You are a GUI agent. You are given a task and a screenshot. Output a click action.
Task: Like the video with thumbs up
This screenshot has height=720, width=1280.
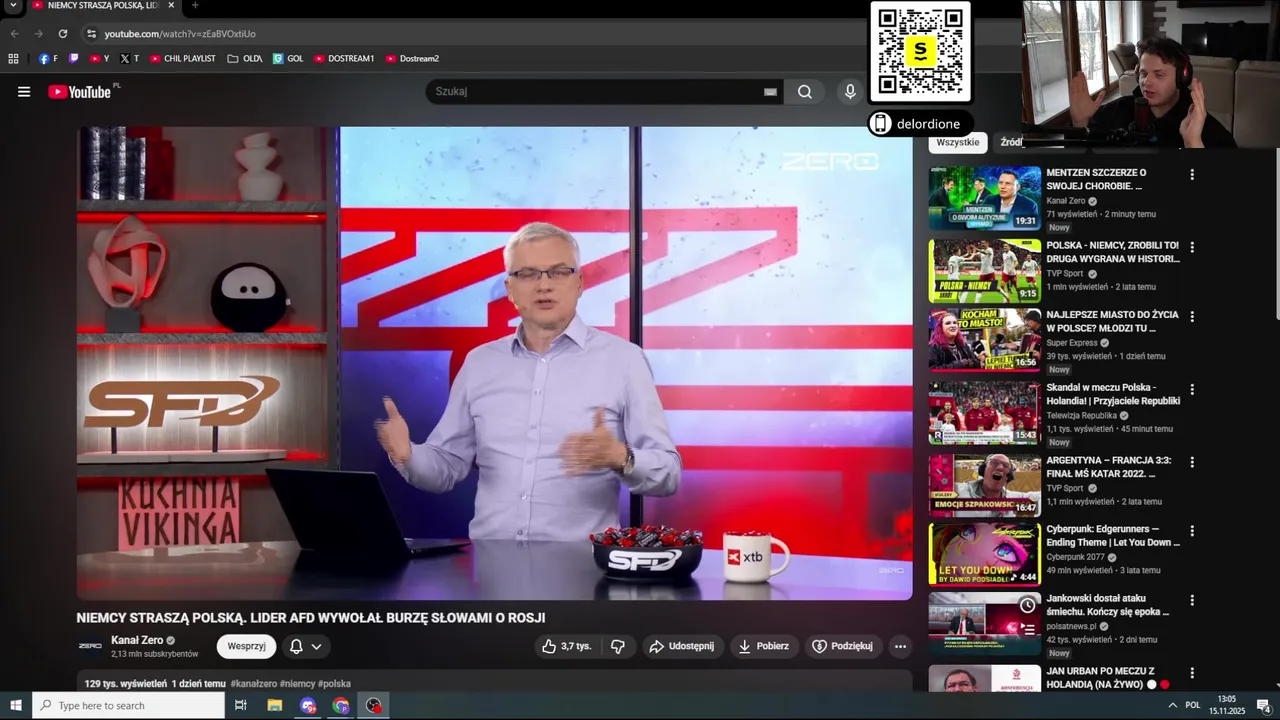coord(567,646)
